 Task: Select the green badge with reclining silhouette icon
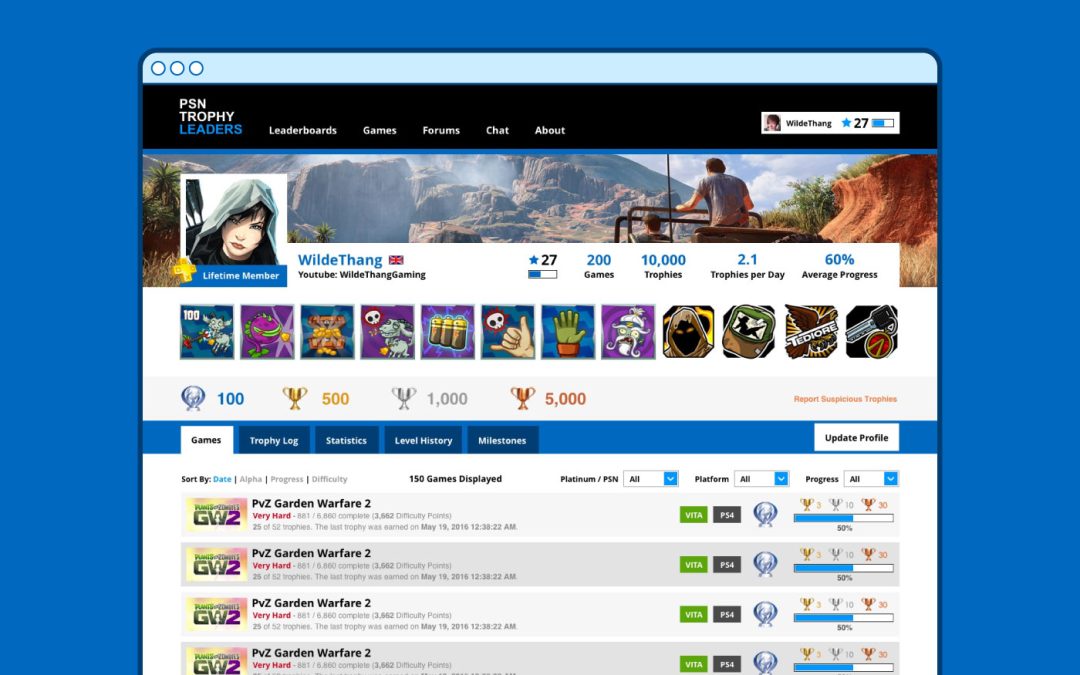749,332
